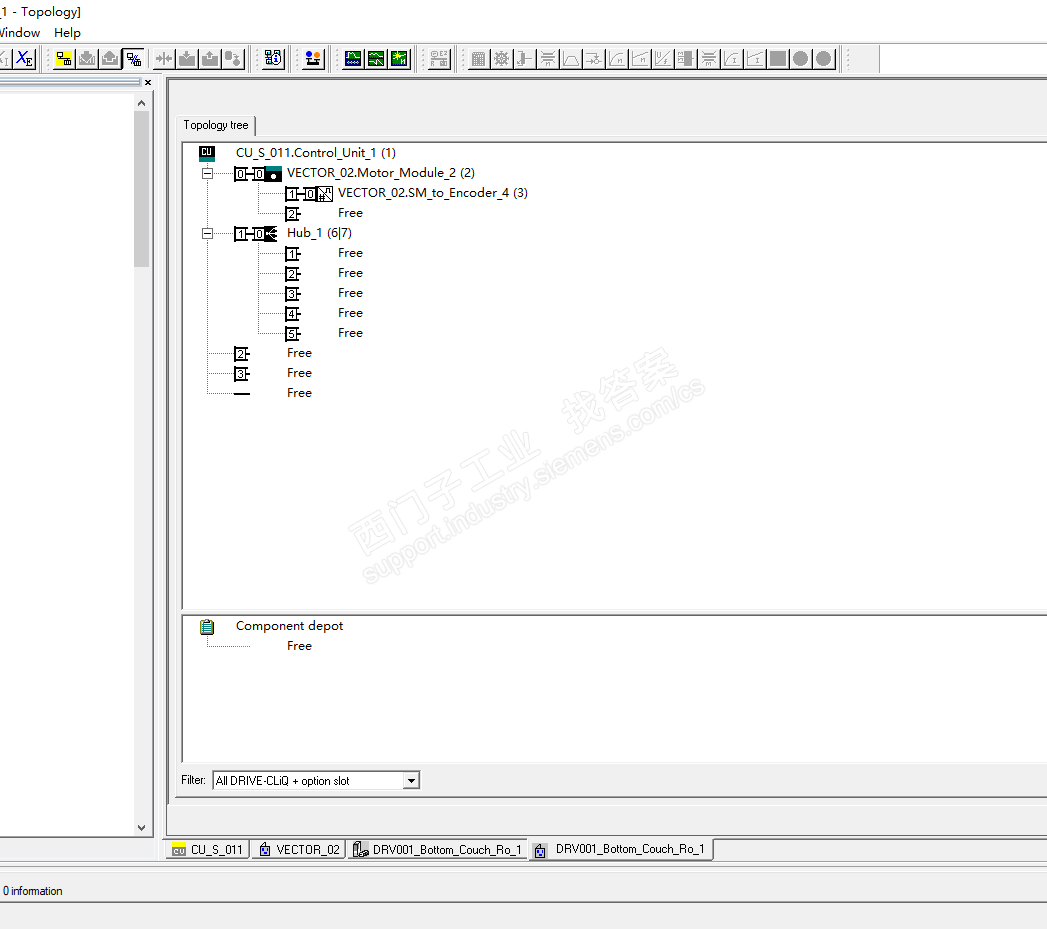Click the blue XE expert list icon
Screen dimensions: 1047x929
24,59
